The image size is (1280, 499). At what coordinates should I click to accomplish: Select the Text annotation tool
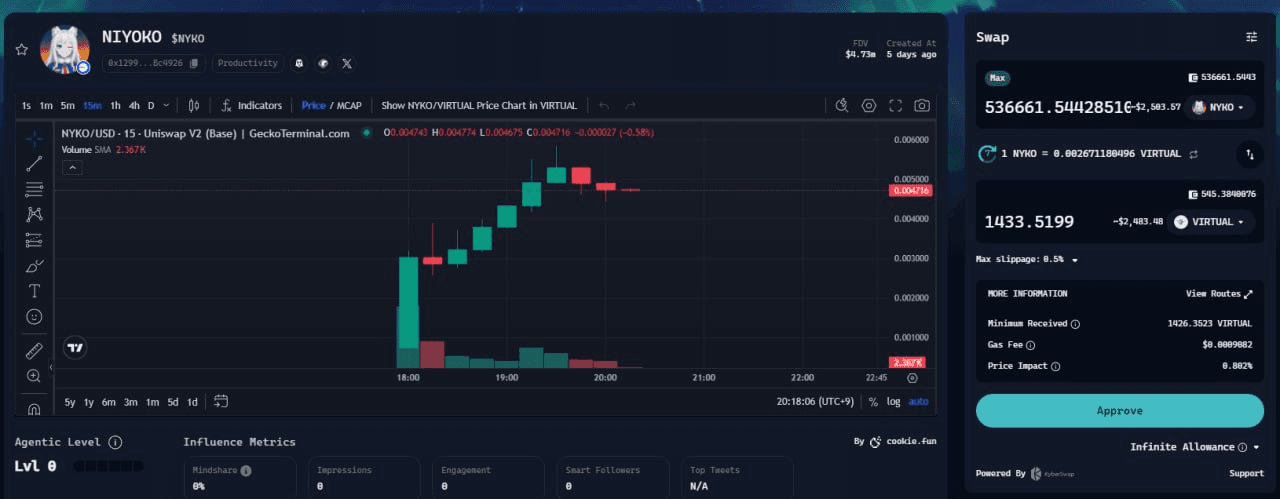[34, 291]
